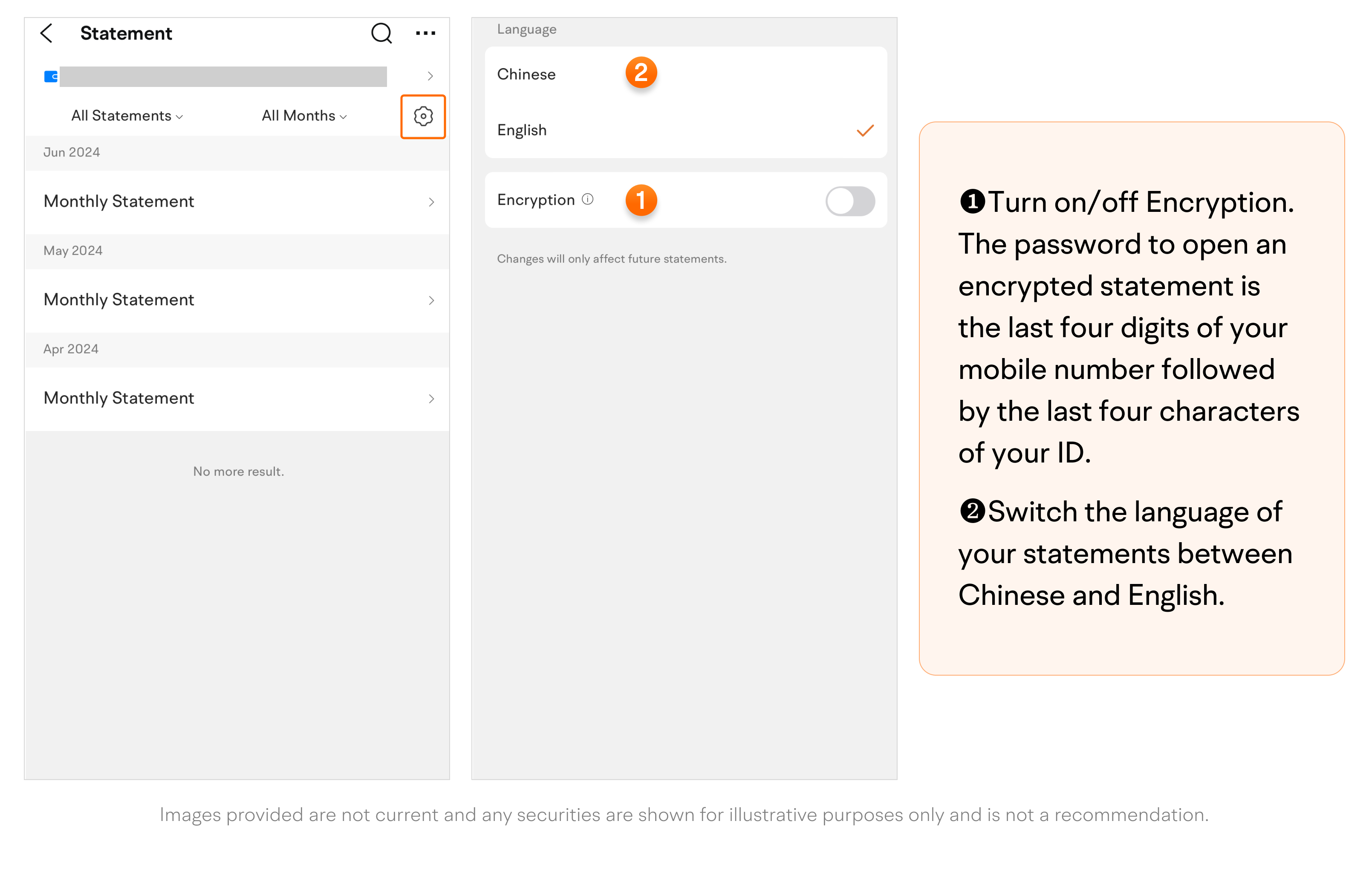Click the orange number 1 badge
1369x896 pixels.
click(641, 201)
